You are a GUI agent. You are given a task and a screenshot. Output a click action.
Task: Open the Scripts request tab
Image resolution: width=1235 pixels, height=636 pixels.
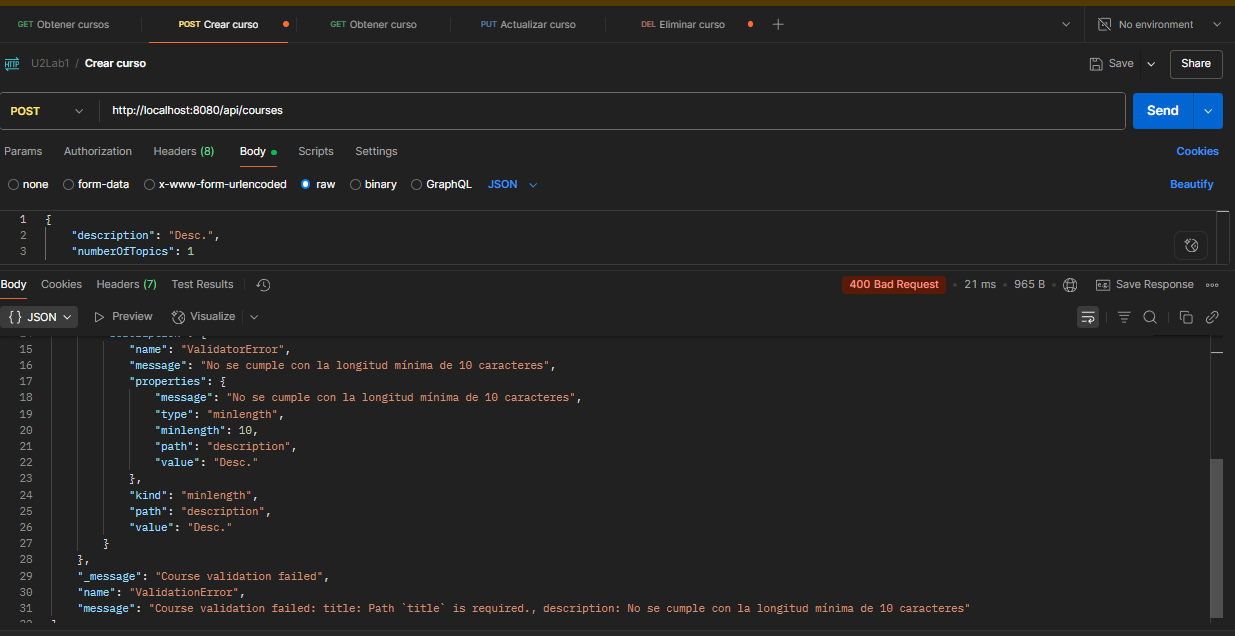[x=316, y=151]
